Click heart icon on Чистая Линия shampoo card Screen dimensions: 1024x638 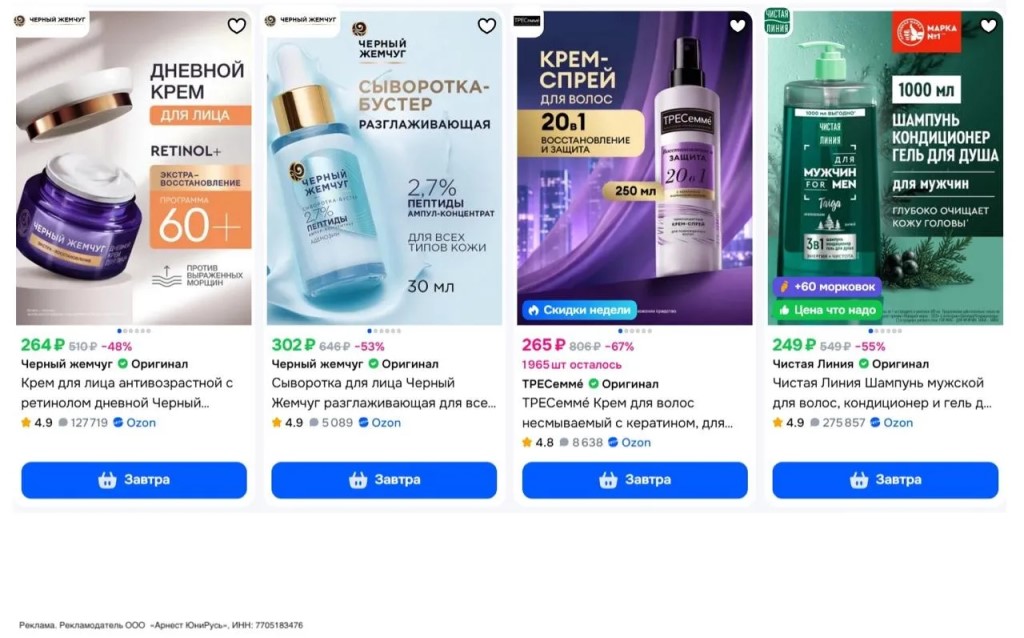(x=988, y=26)
